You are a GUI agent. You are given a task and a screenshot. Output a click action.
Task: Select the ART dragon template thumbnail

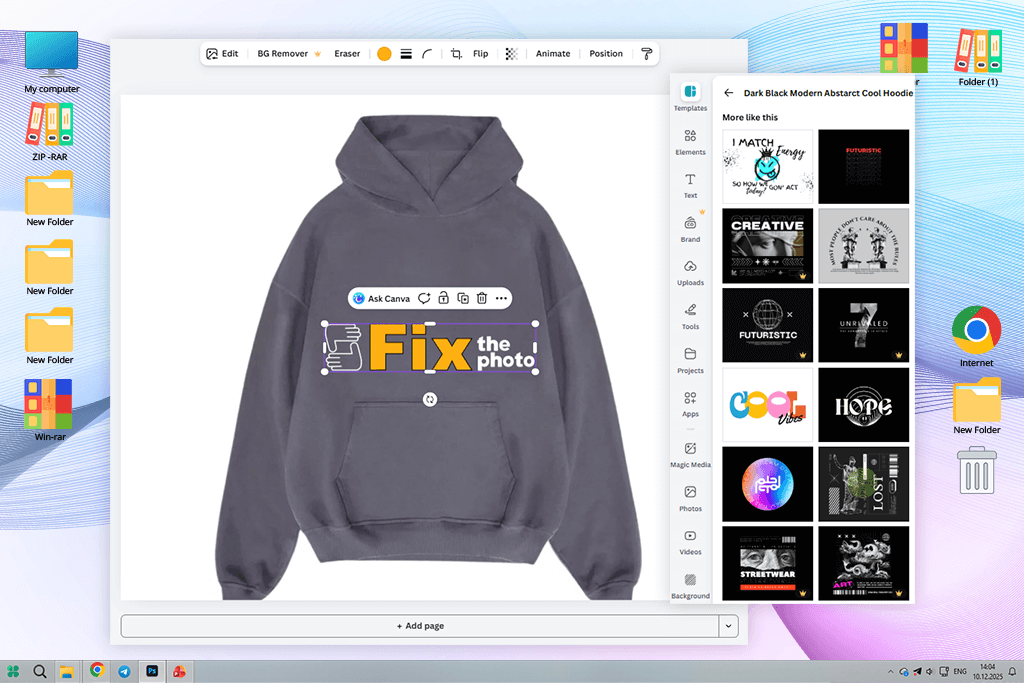click(x=863, y=564)
